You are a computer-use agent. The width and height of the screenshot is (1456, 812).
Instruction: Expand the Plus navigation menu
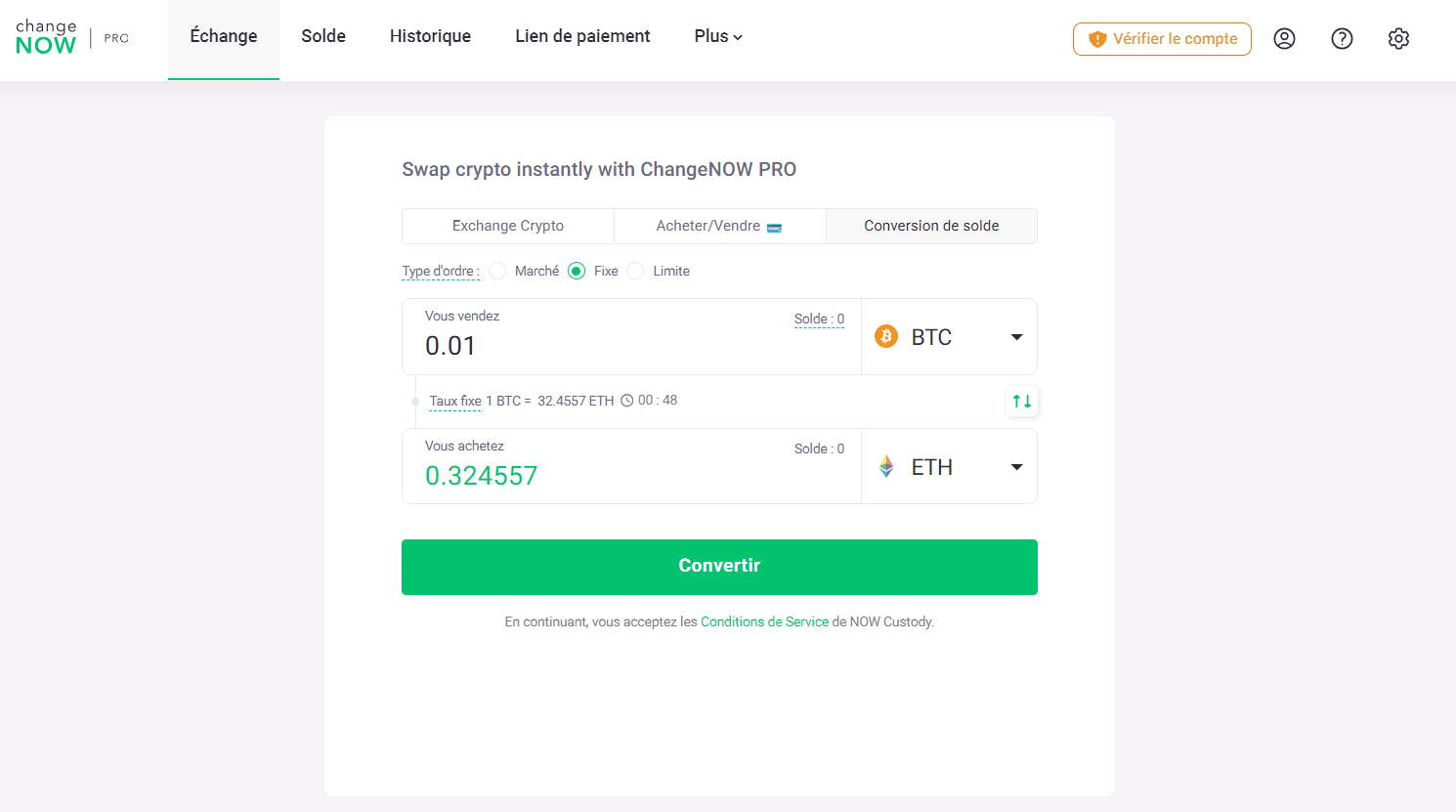718,36
